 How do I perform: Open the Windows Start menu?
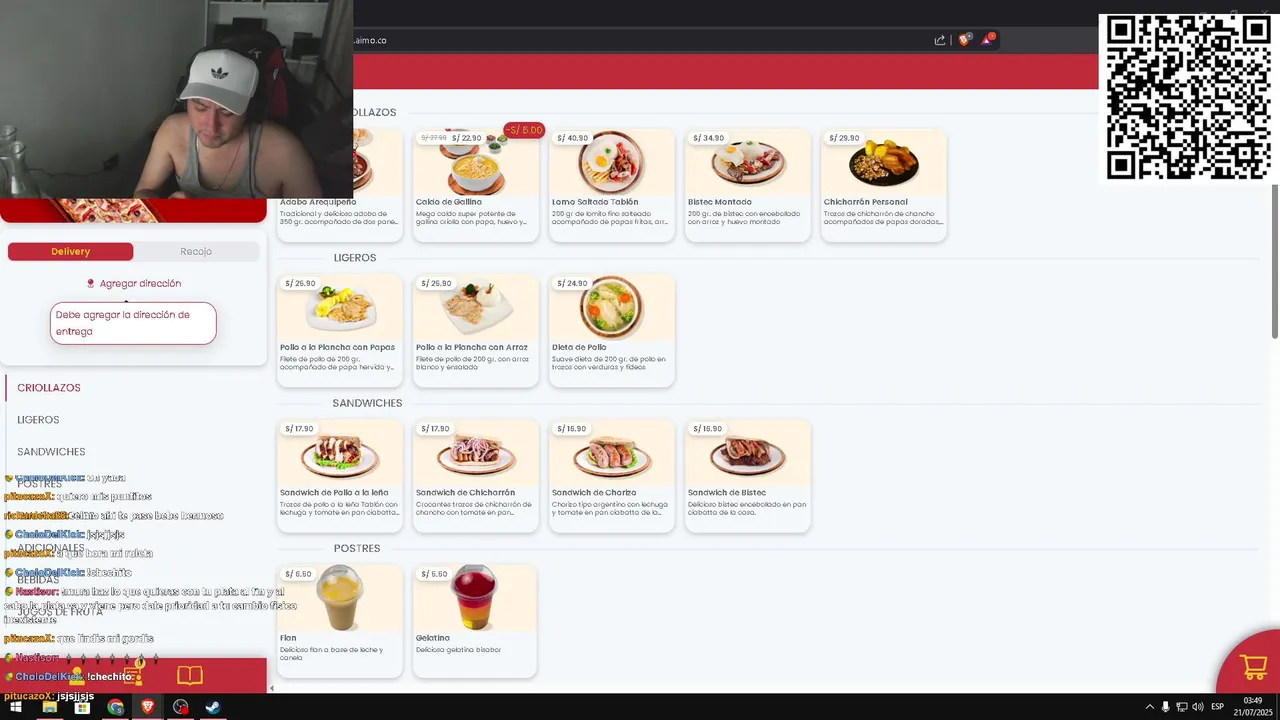coord(16,707)
